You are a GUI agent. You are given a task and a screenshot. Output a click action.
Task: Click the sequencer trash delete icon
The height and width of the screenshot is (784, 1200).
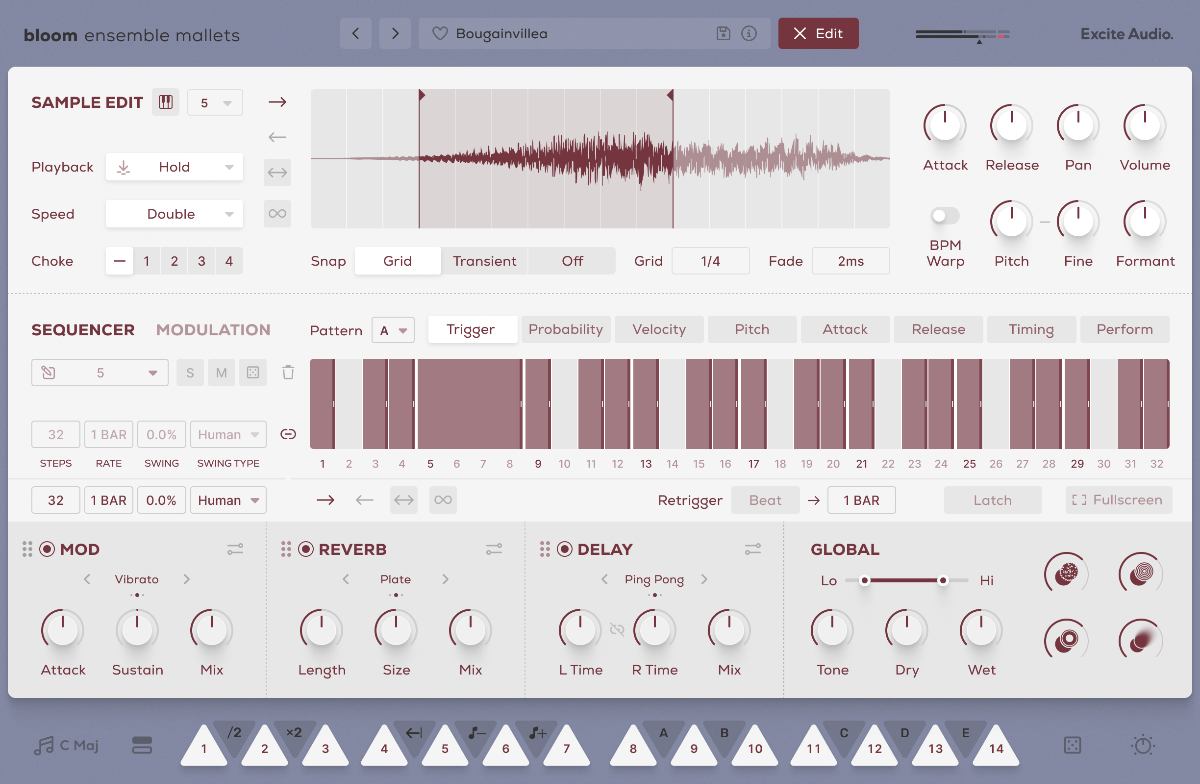(x=288, y=372)
